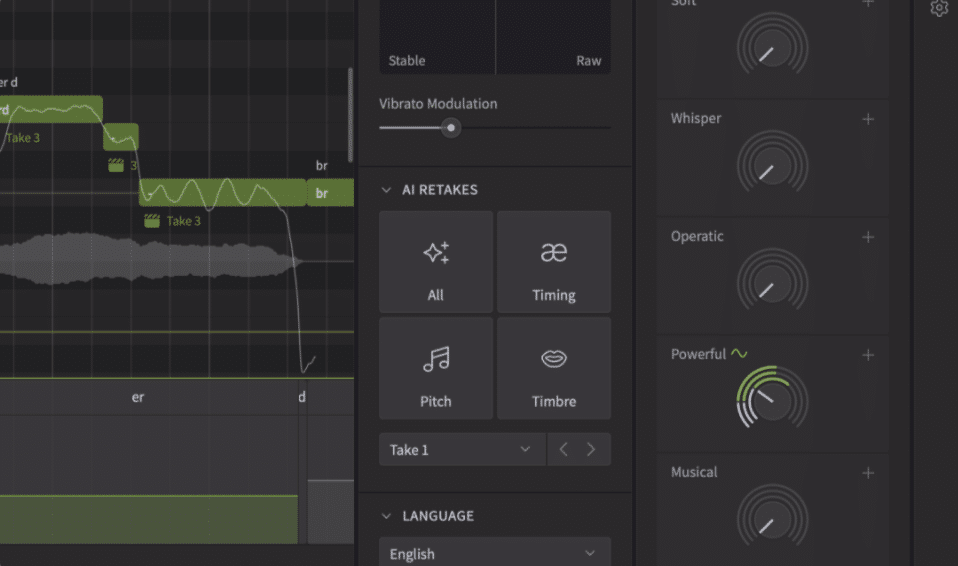Click the 'Take 3' label under the first note
958x566 pixels.
tap(23, 138)
